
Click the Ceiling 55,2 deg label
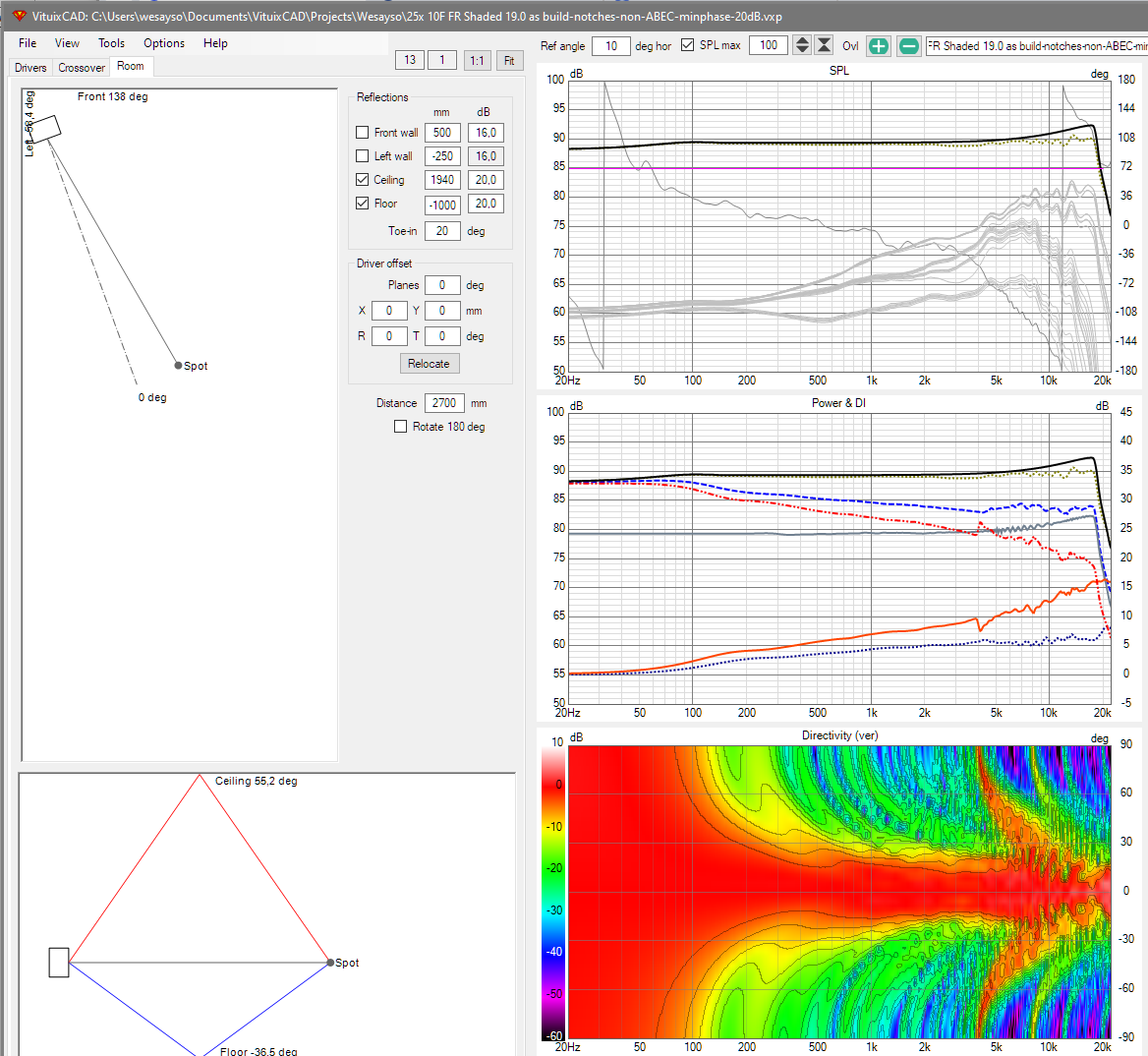coord(257,781)
